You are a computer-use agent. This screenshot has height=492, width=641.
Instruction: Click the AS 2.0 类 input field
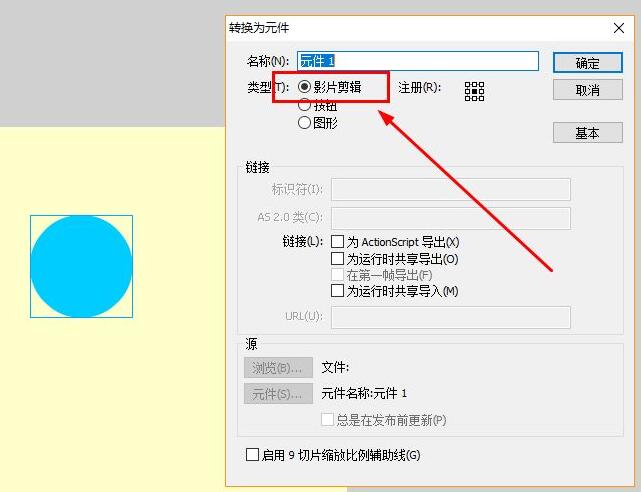click(x=451, y=218)
